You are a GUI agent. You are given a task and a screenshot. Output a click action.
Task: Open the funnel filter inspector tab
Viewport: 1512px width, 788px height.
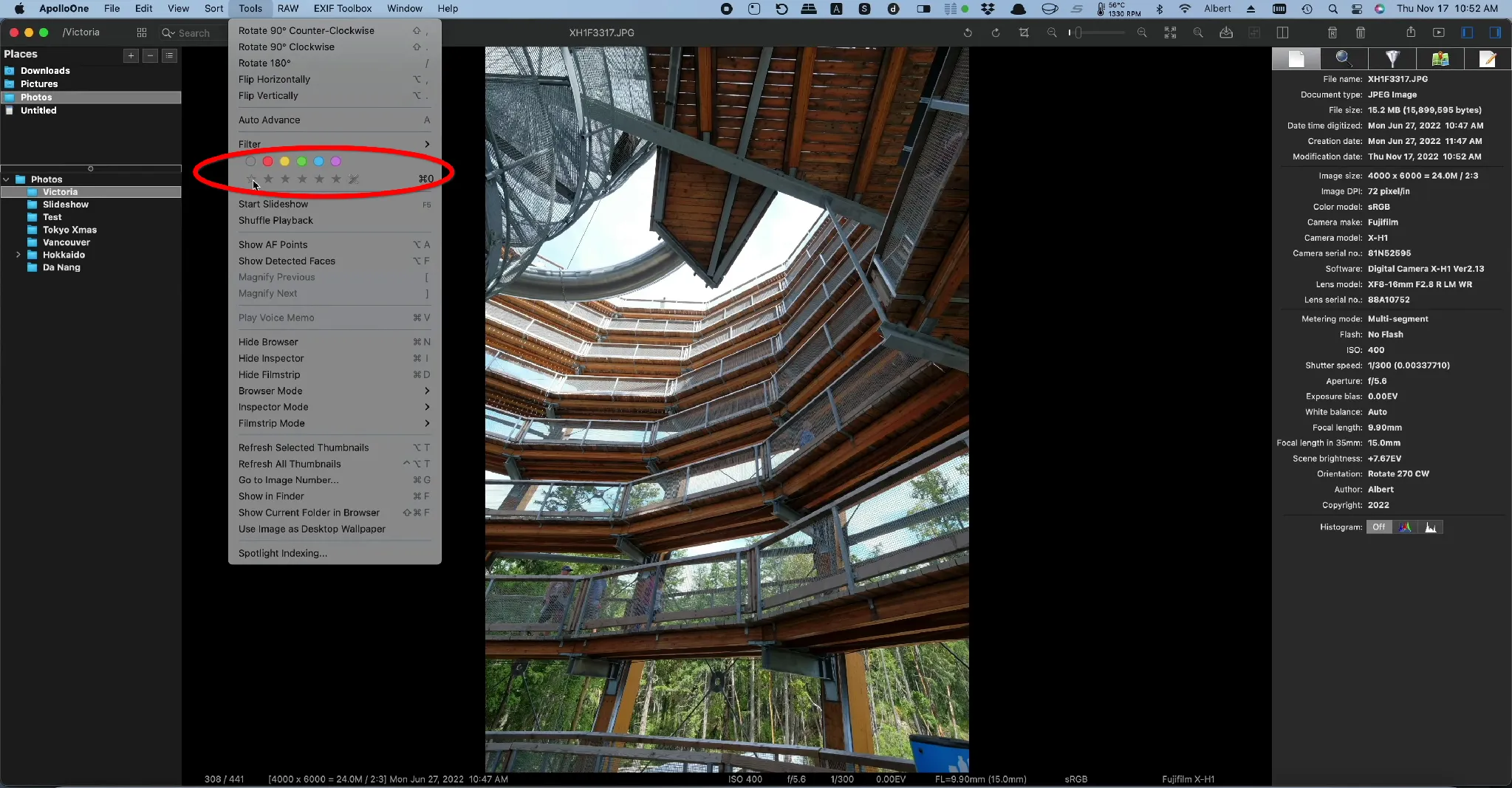(1392, 59)
